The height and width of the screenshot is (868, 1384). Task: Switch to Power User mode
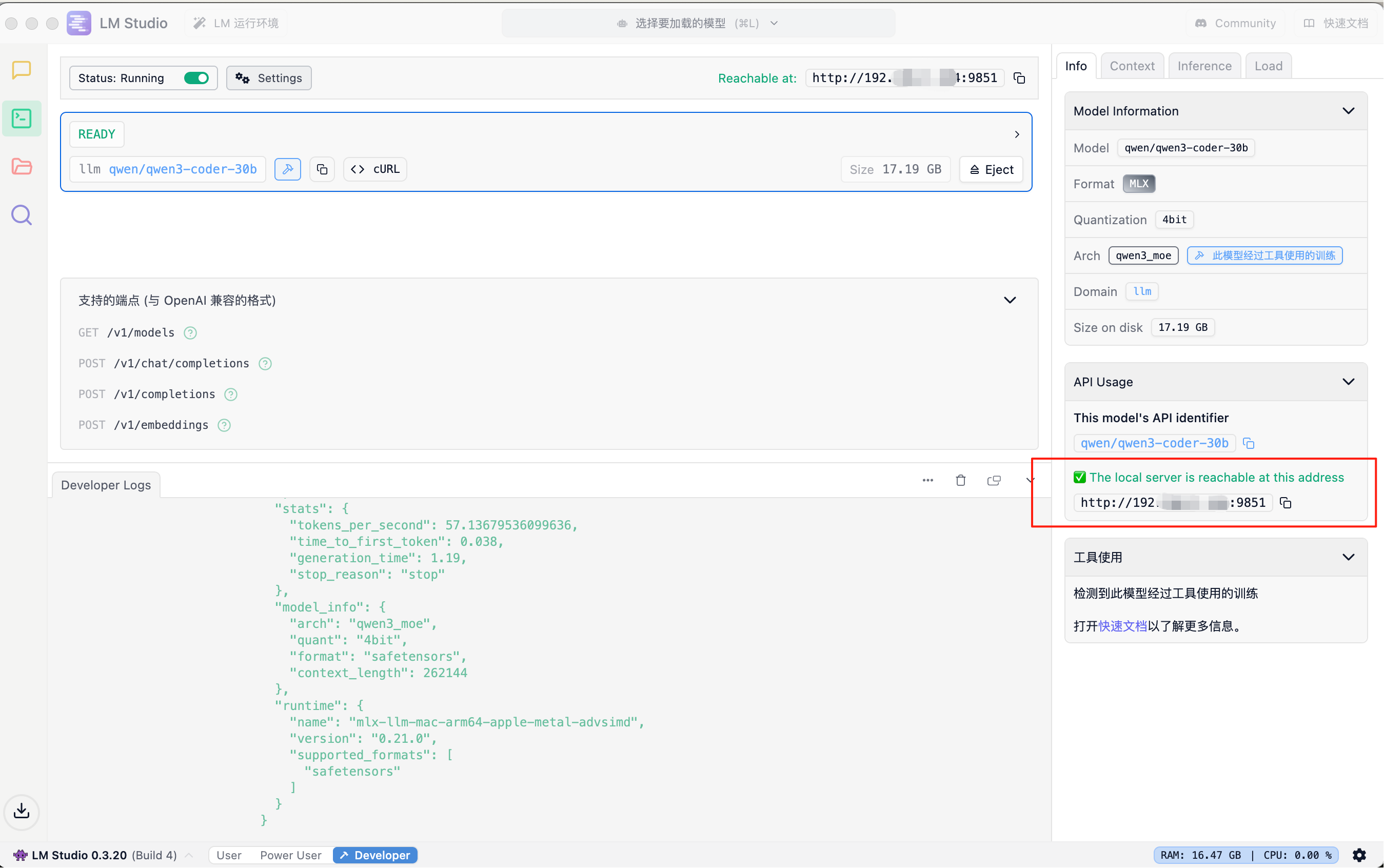(x=290, y=855)
